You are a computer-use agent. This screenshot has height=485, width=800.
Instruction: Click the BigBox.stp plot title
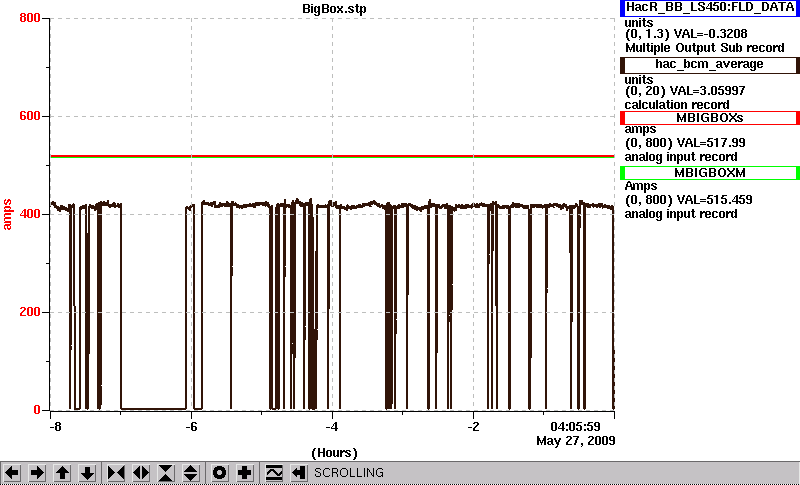click(334, 9)
